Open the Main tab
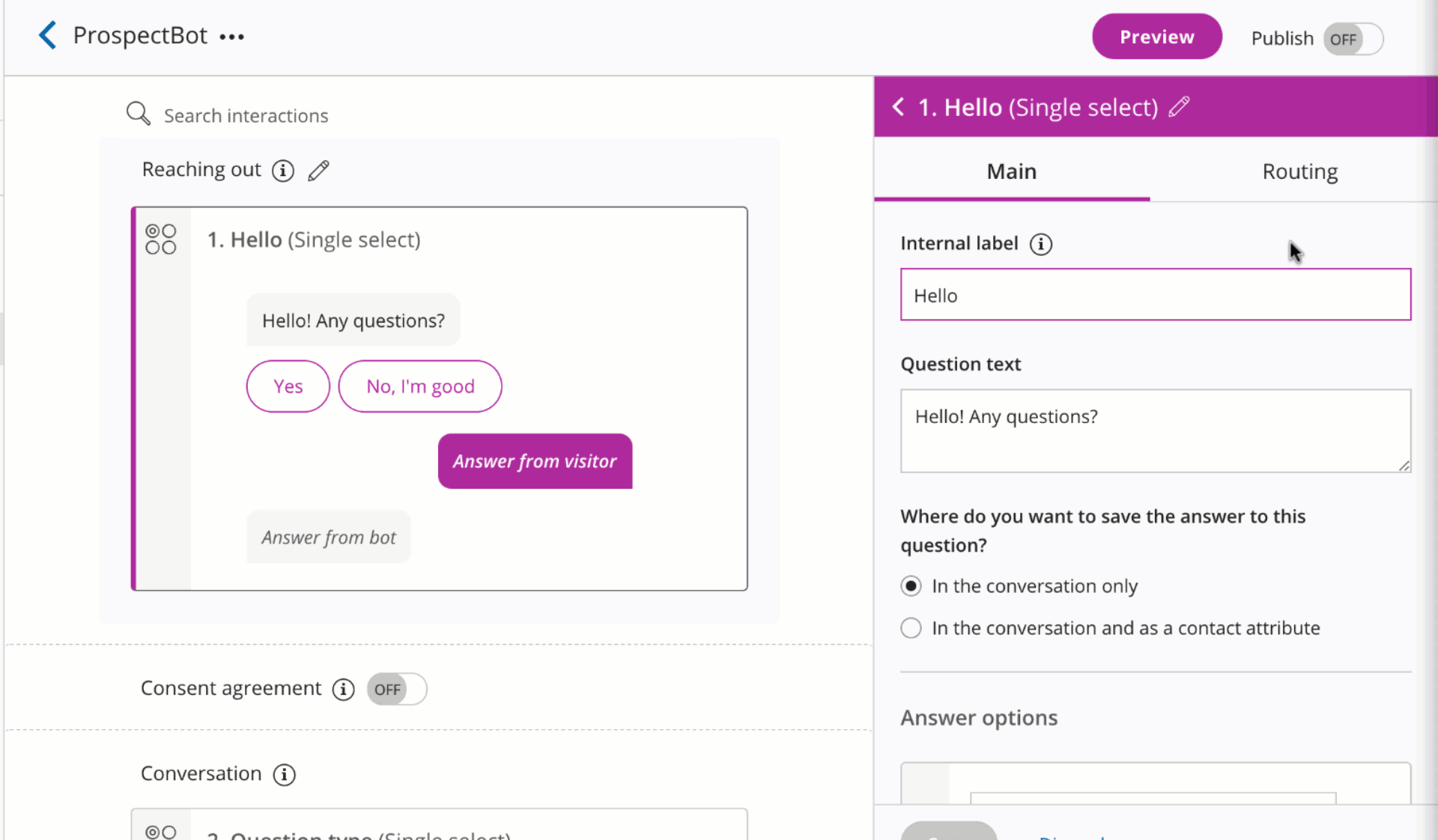This screenshot has width=1438, height=840. [x=1012, y=171]
